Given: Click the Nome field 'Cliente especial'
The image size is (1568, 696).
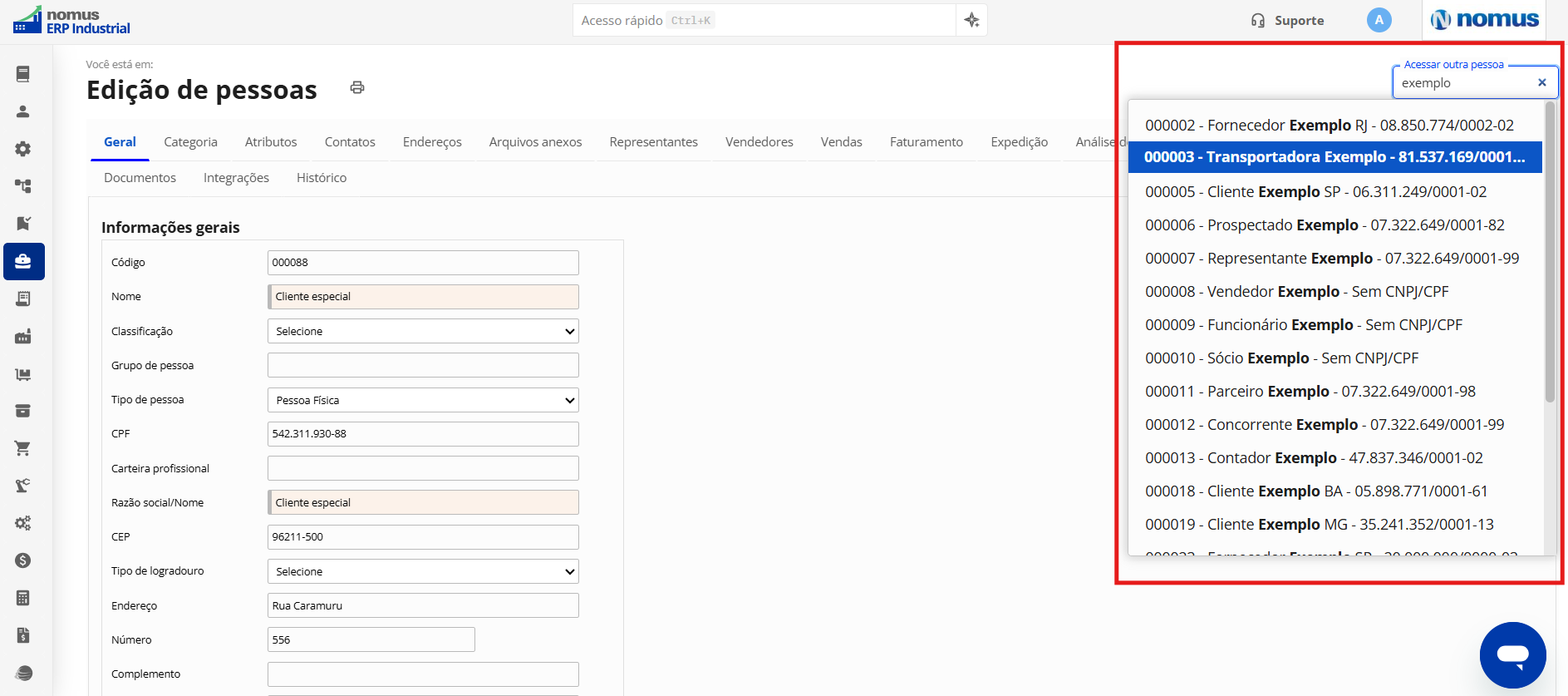Looking at the screenshot, I should [x=423, y=297].
